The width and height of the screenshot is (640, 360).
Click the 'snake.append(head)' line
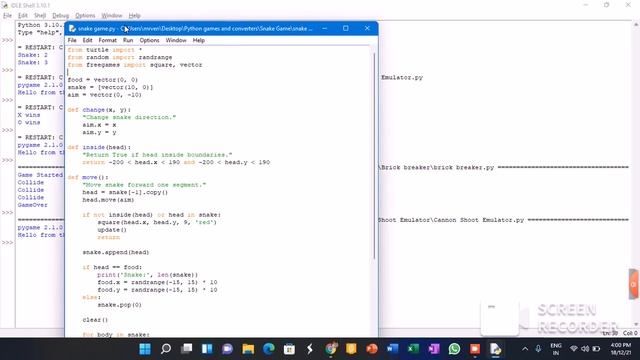116,252
